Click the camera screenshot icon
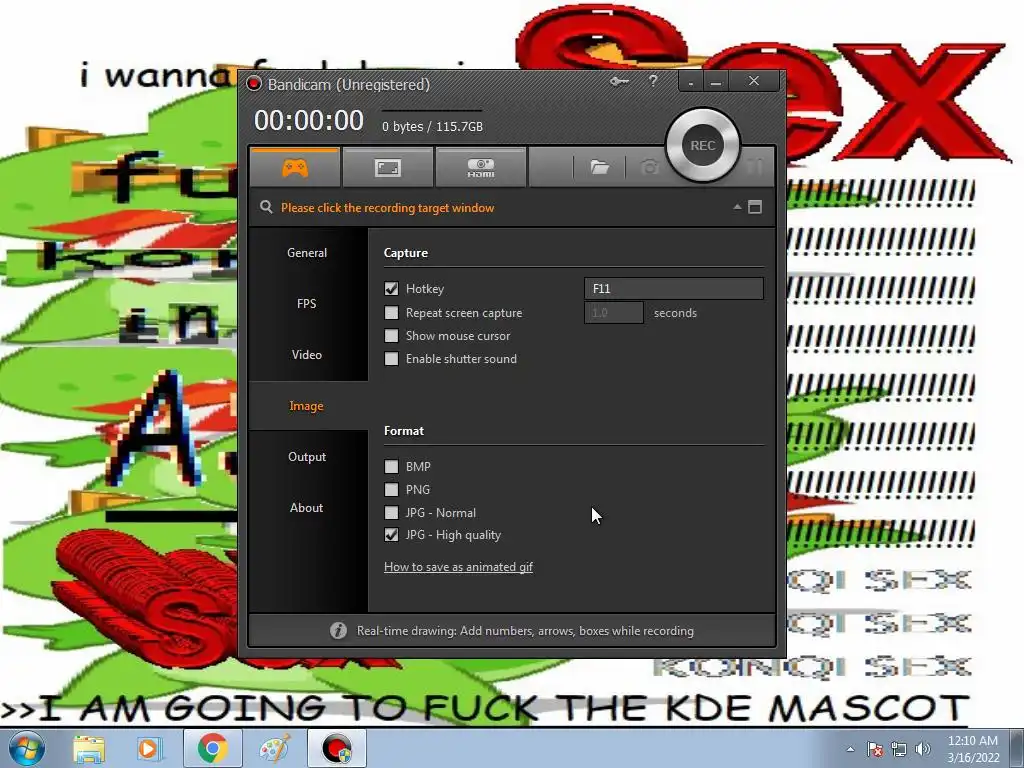The width and height of the screenshot is (1024, 768). click(649, 168)
